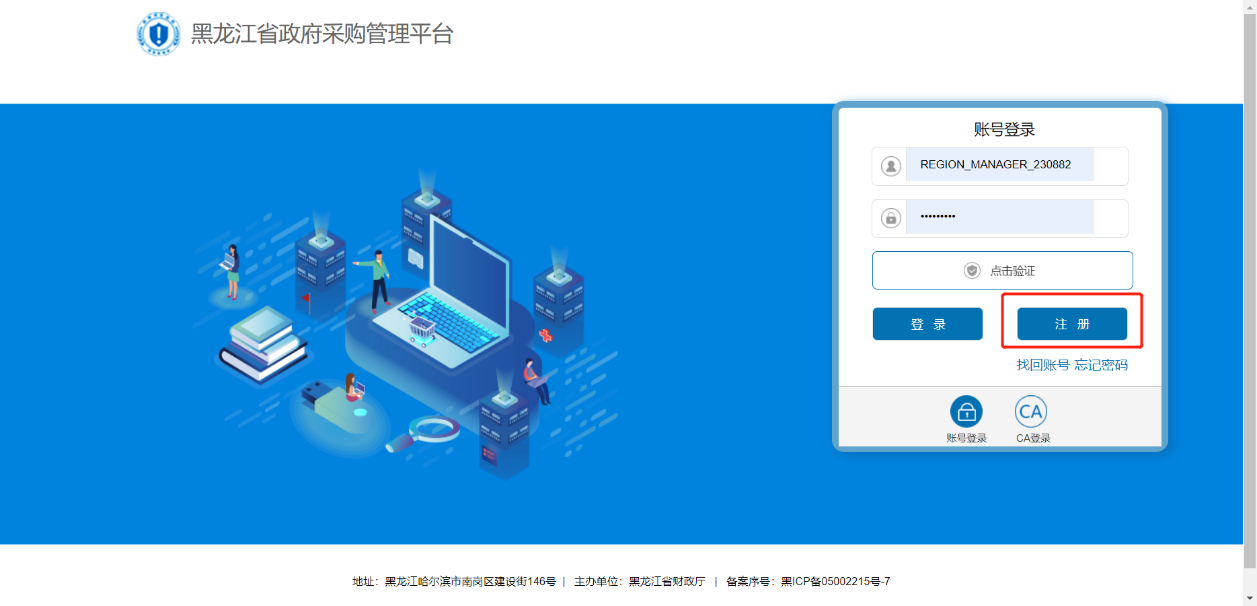
Task: Click the shield checkmark icon in 点击验证
Action: (x=972, y=271)
